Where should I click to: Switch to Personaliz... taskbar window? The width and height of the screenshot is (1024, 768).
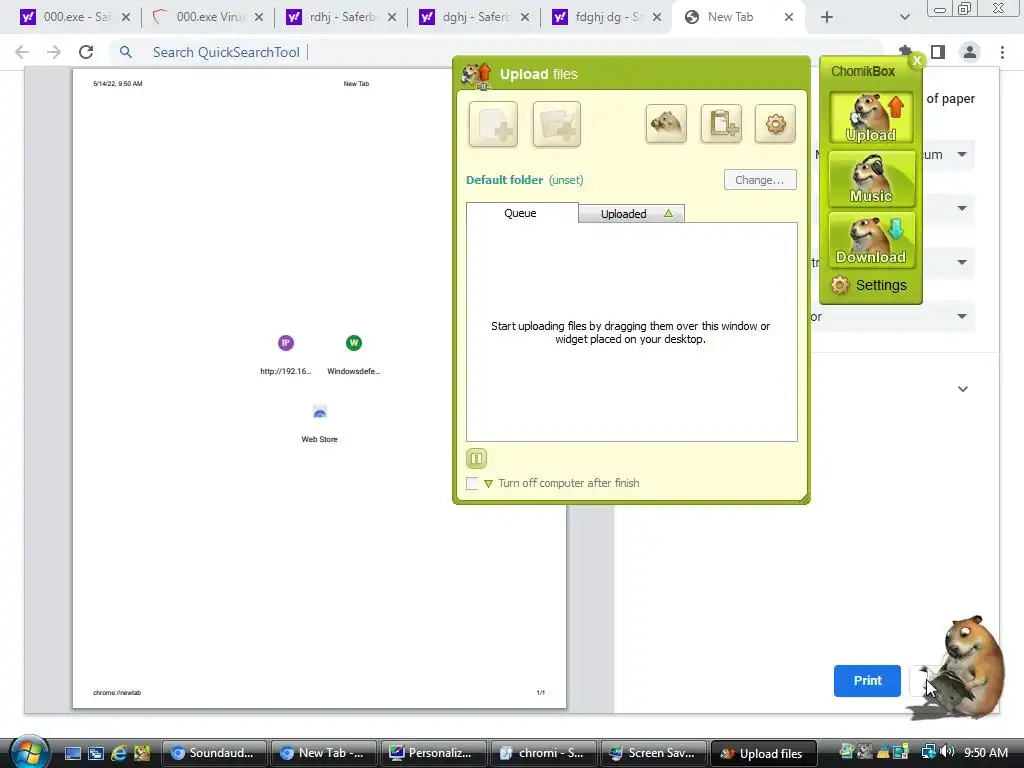click(x=434, y=754)
